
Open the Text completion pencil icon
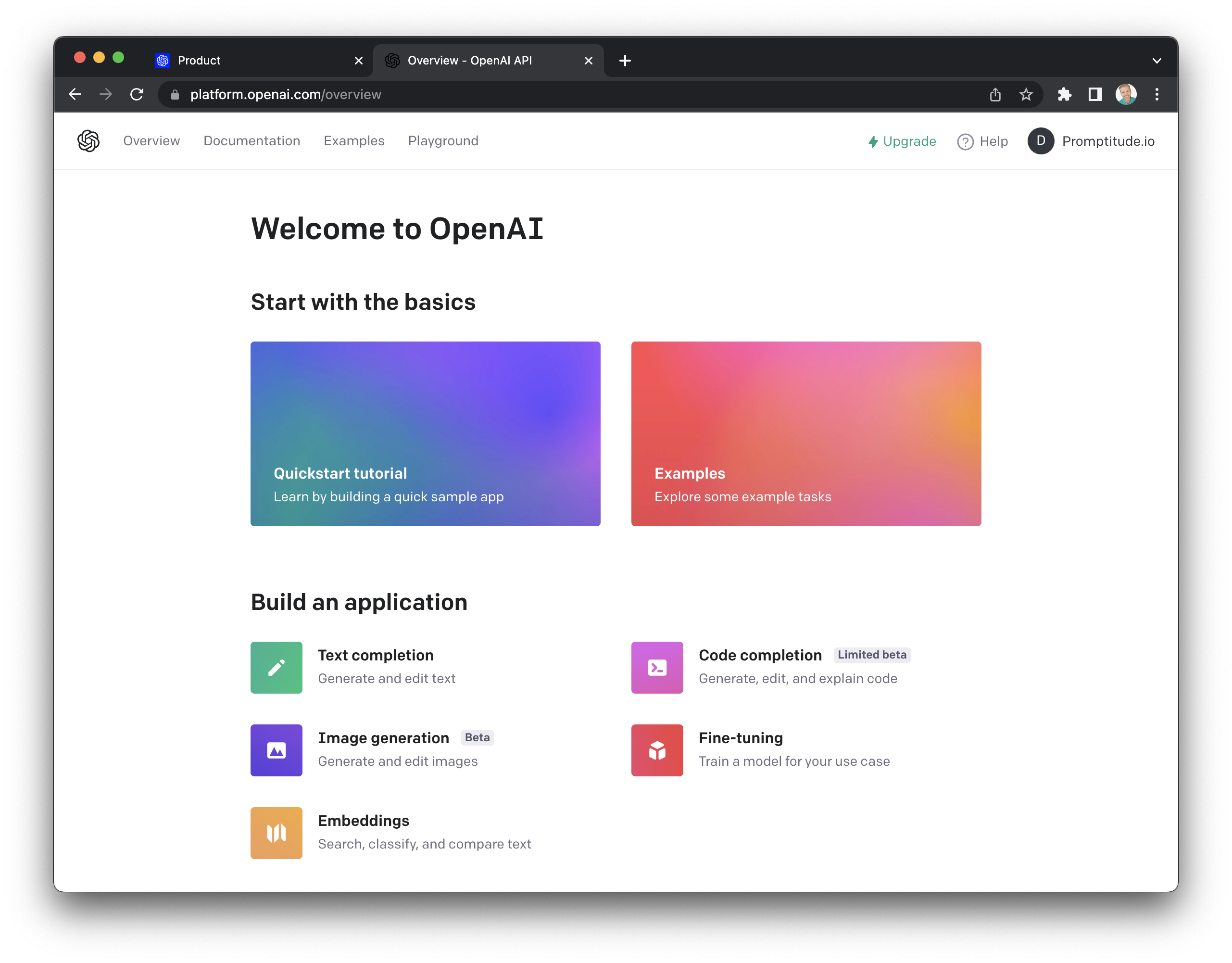point(276,667)
